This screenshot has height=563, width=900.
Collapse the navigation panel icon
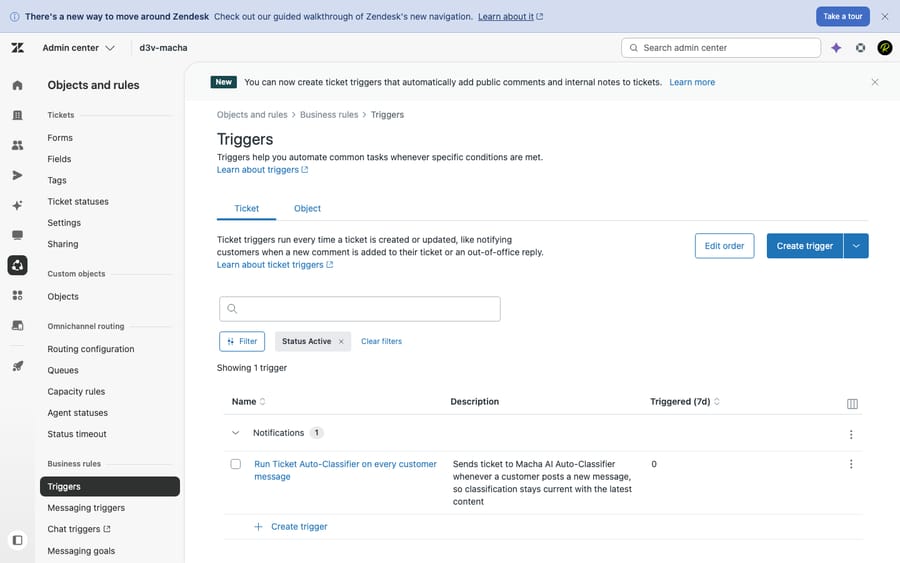[17, 540]
